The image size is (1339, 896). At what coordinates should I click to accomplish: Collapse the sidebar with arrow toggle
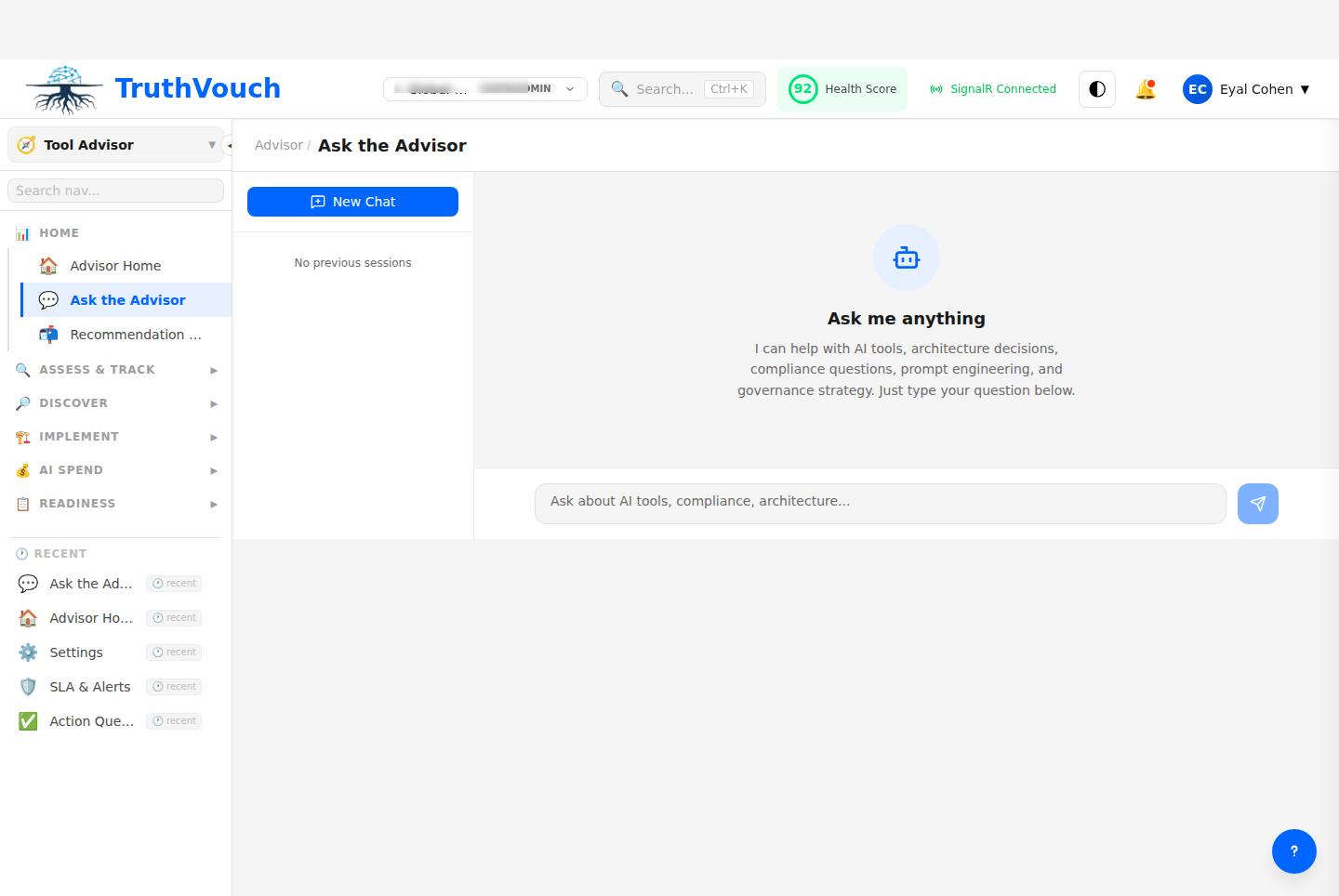(229, 145)
